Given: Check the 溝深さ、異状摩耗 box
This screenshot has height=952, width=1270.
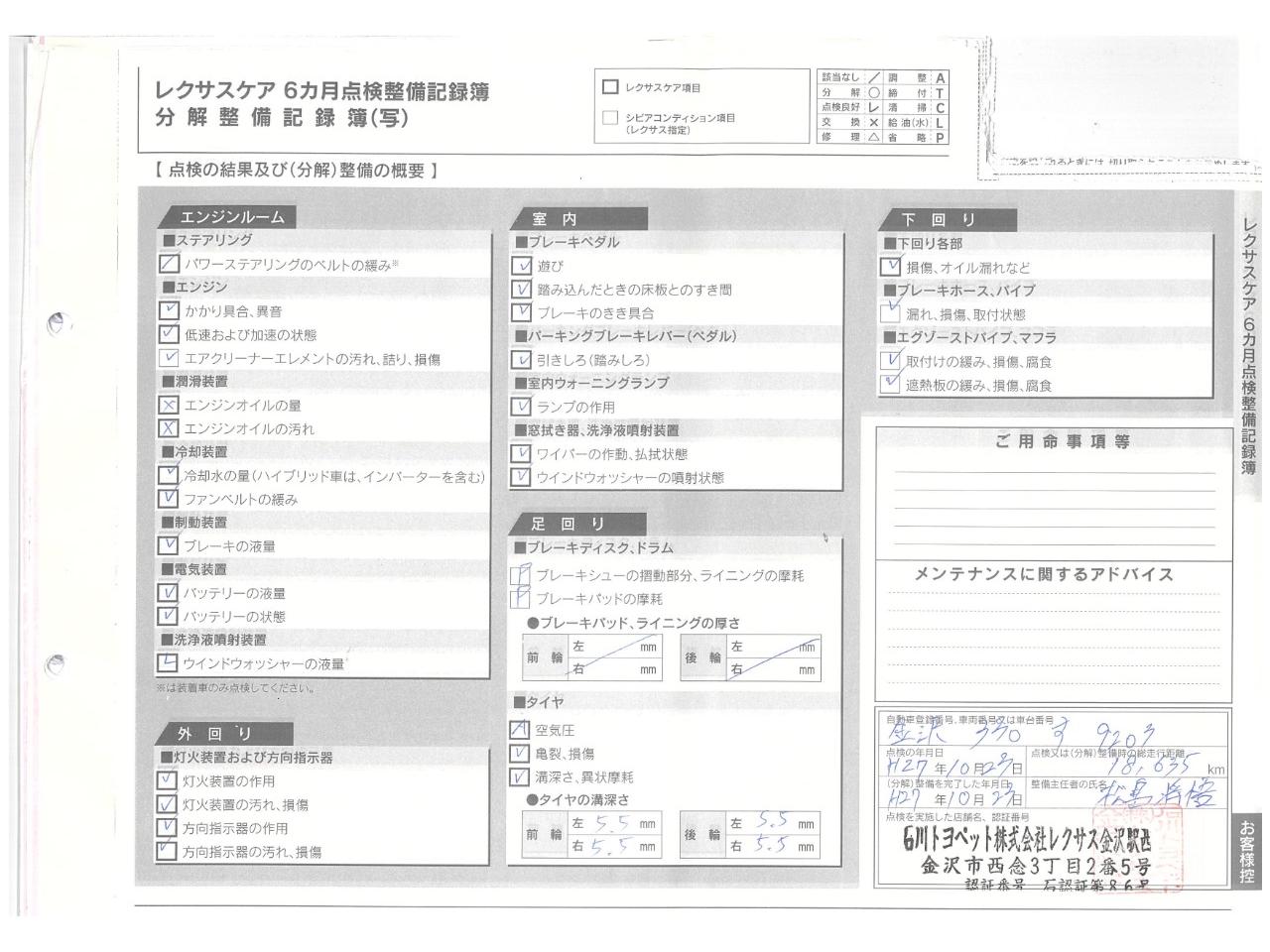Looking at the screenshot, I should 519,777.
